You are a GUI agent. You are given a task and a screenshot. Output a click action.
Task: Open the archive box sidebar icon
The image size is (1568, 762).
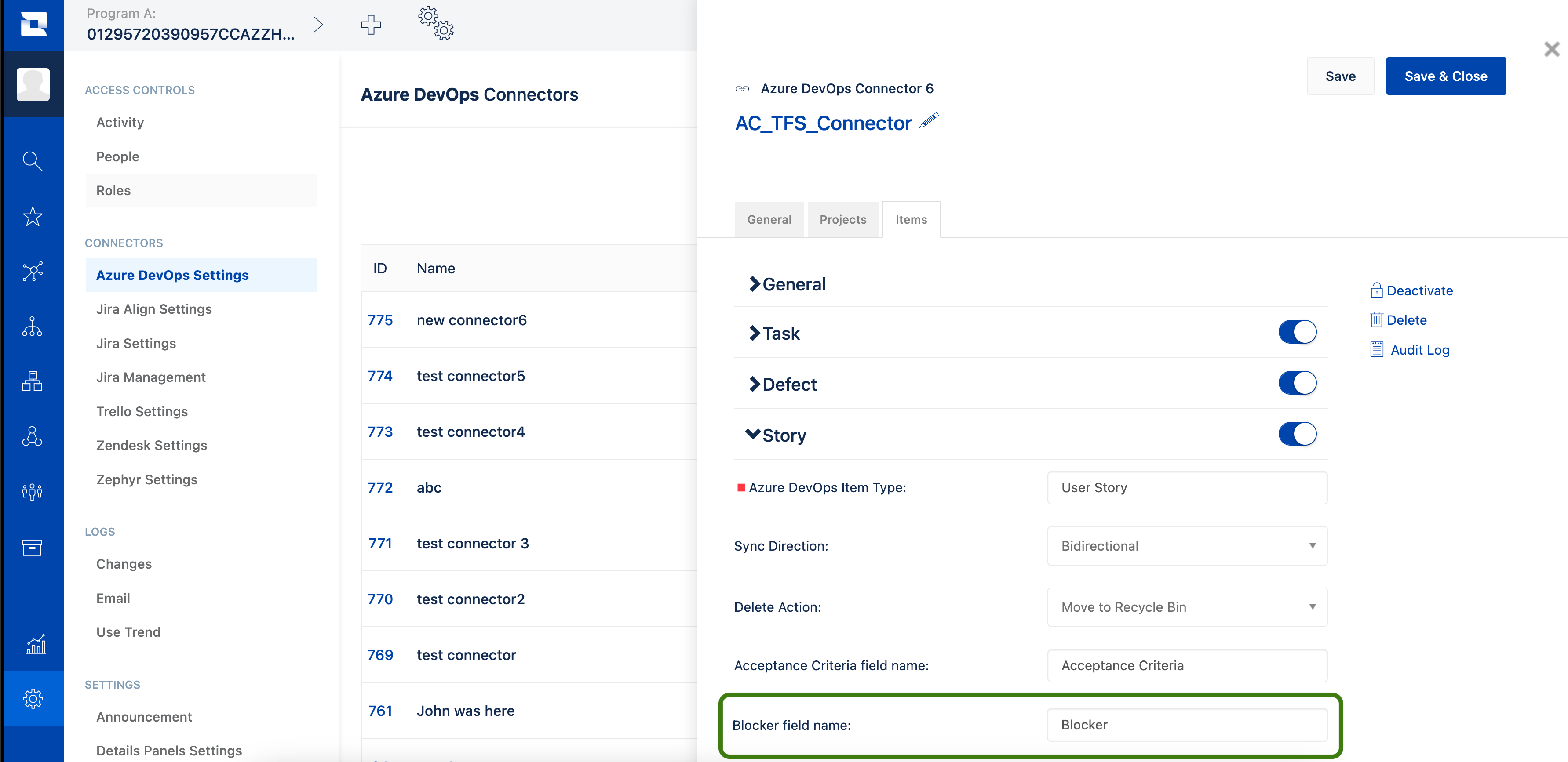coord(32,547)
